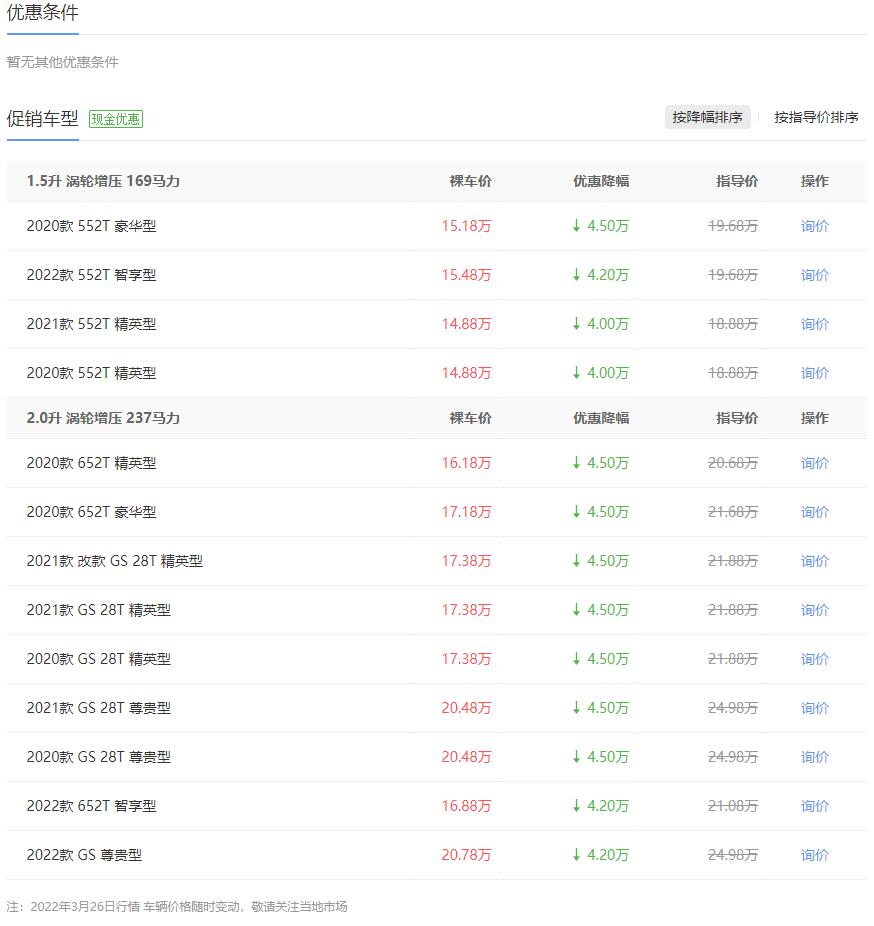Select model name 2022款 552T 智享型
Image resolution: width=874 pixels, height=926 pixels.
pos(92,275)
